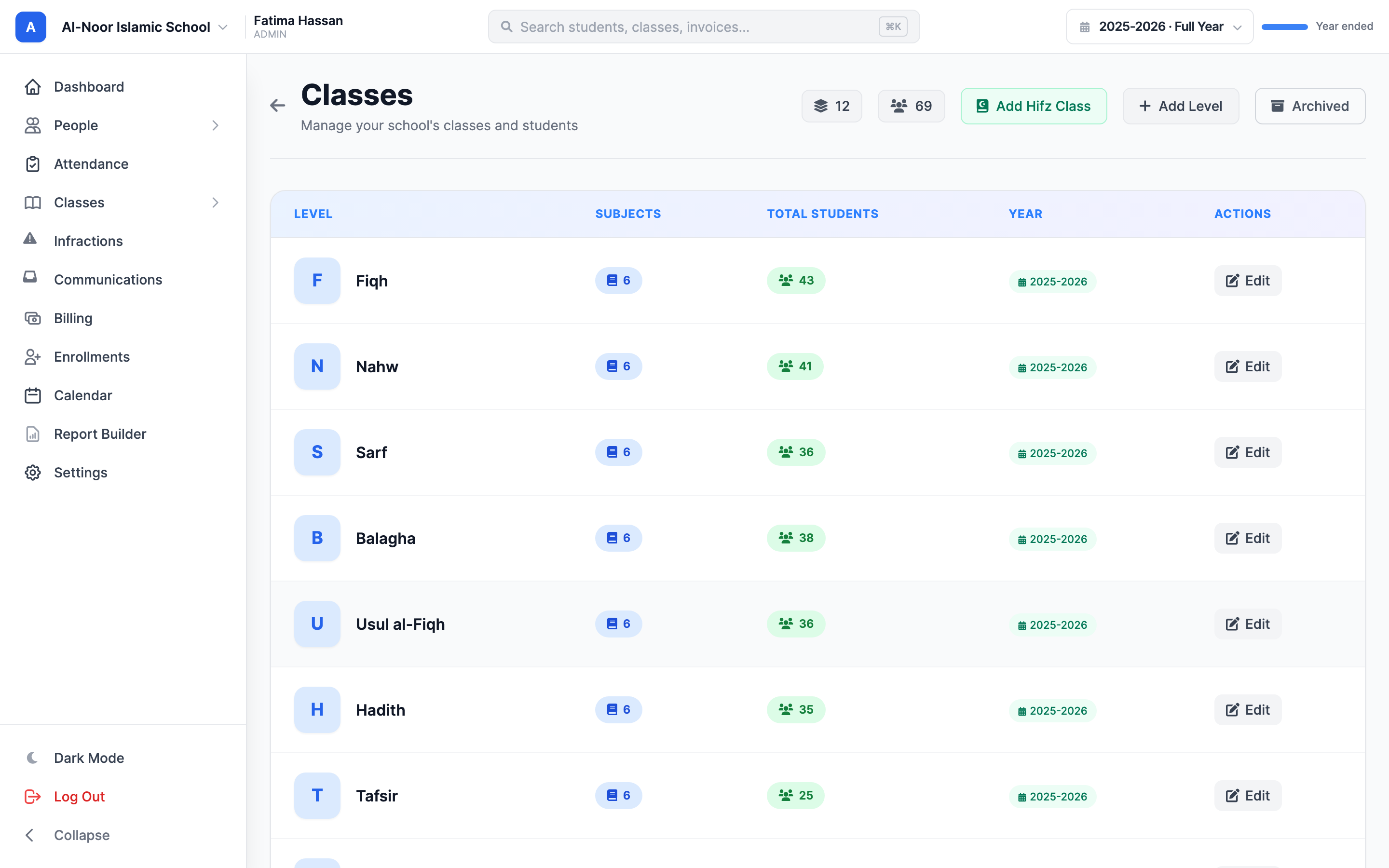The width and height of the screenshot is (1389, 868).
Task: Click the Sarf level name
Action: (371, 452)
